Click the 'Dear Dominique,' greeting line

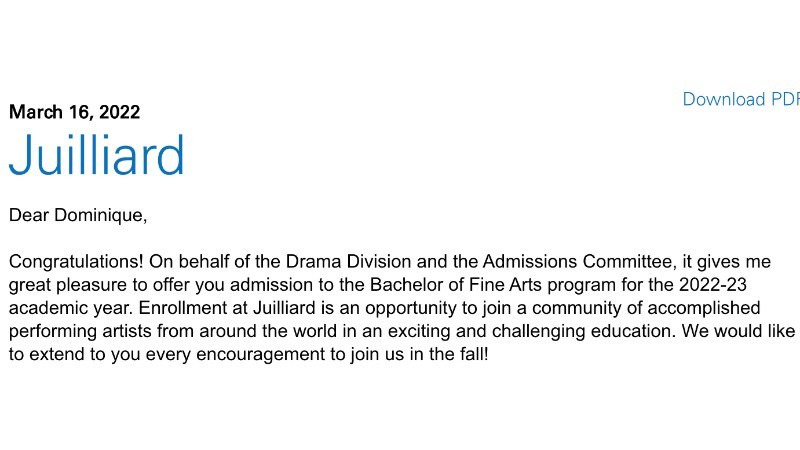tap(78, 215)
